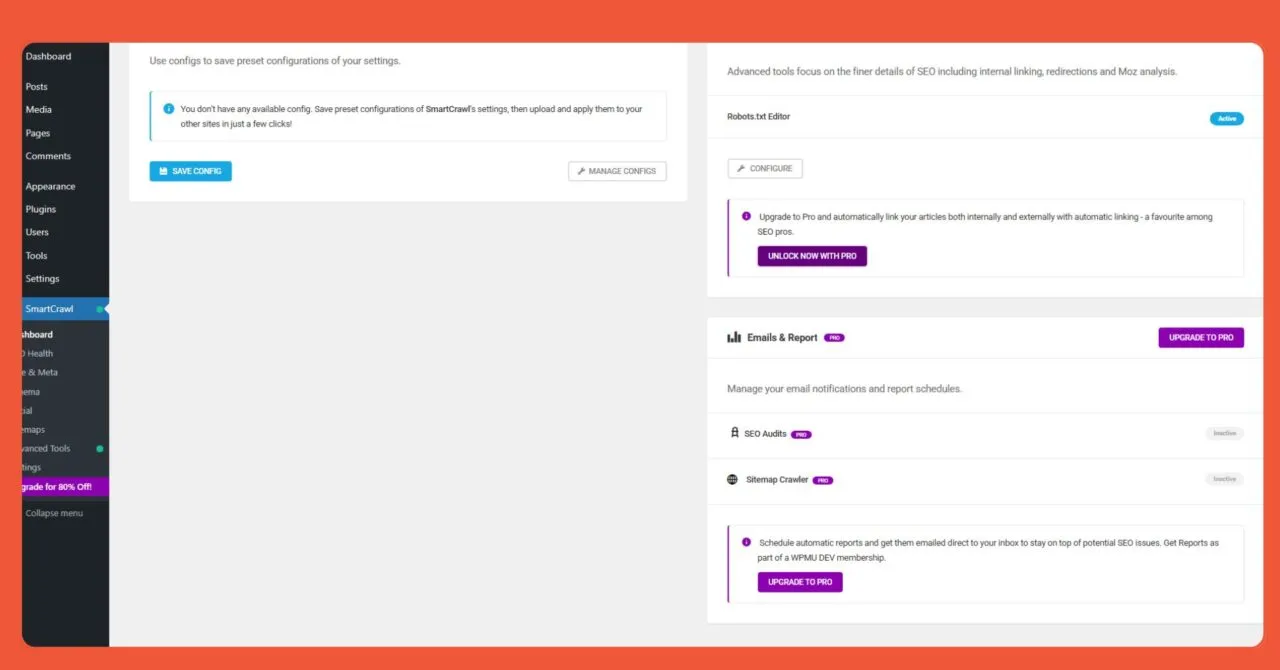Click the purple PRO badge next to Emails & Report
Viewport: 1280px width, 670px height.
[834, 337]
